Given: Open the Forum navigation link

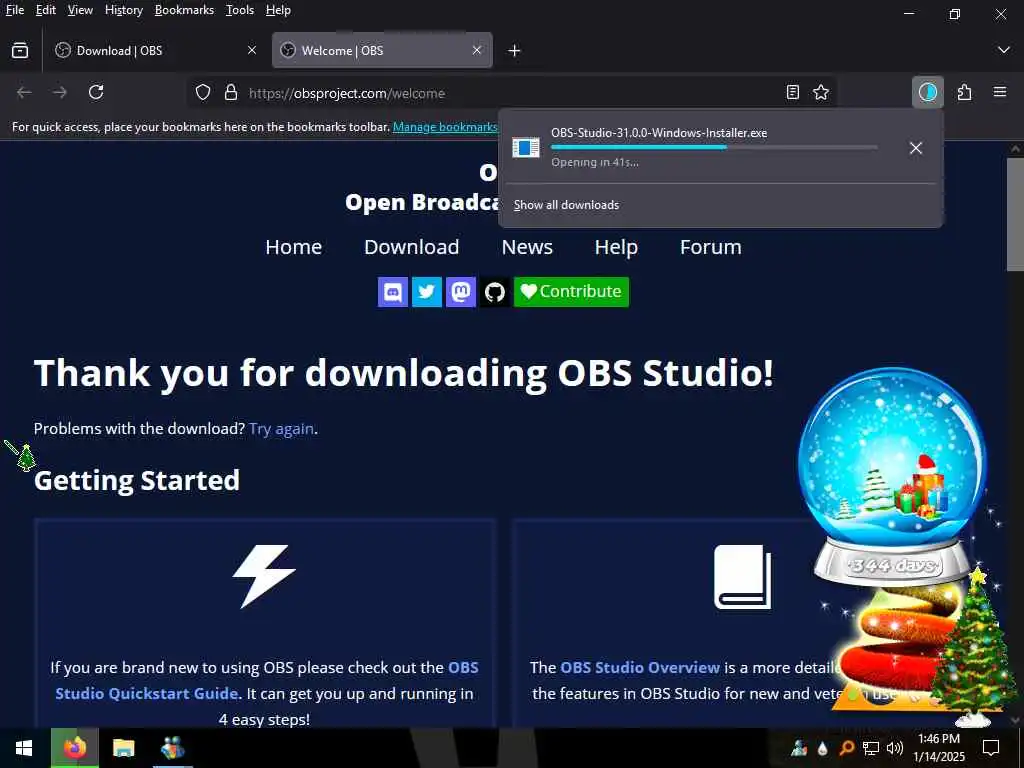Looking at the screenshot, I should tap(711, 247).
